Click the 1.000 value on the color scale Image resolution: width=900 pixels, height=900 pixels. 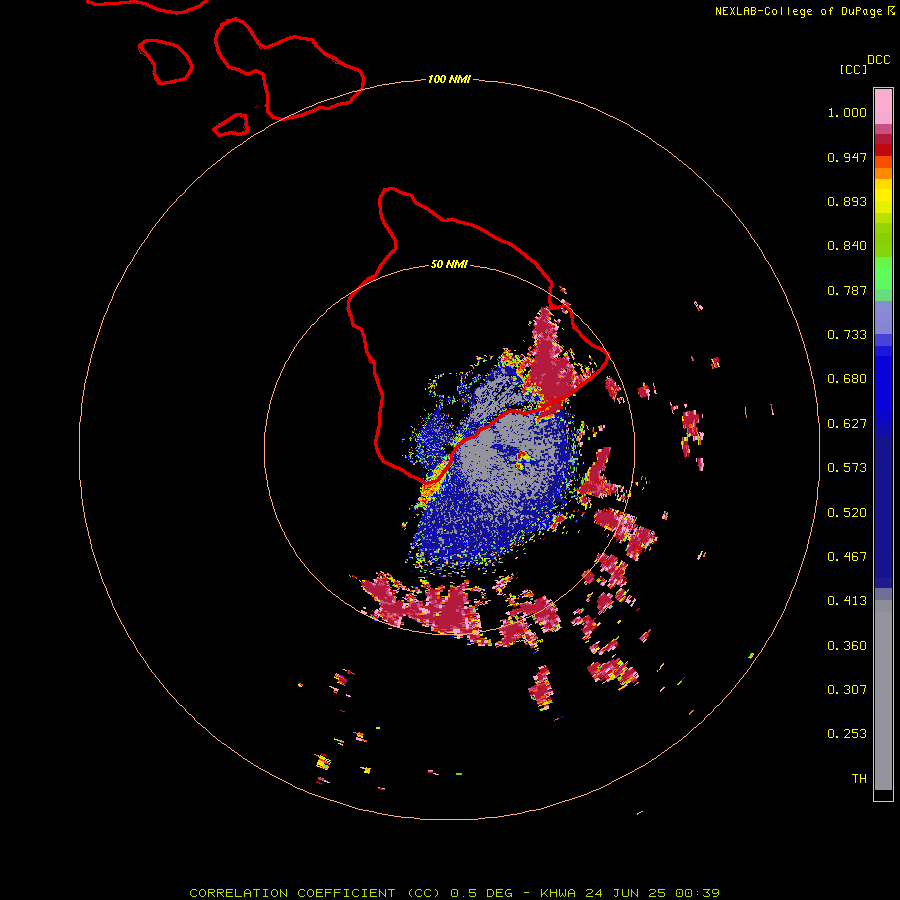[847, 112]
